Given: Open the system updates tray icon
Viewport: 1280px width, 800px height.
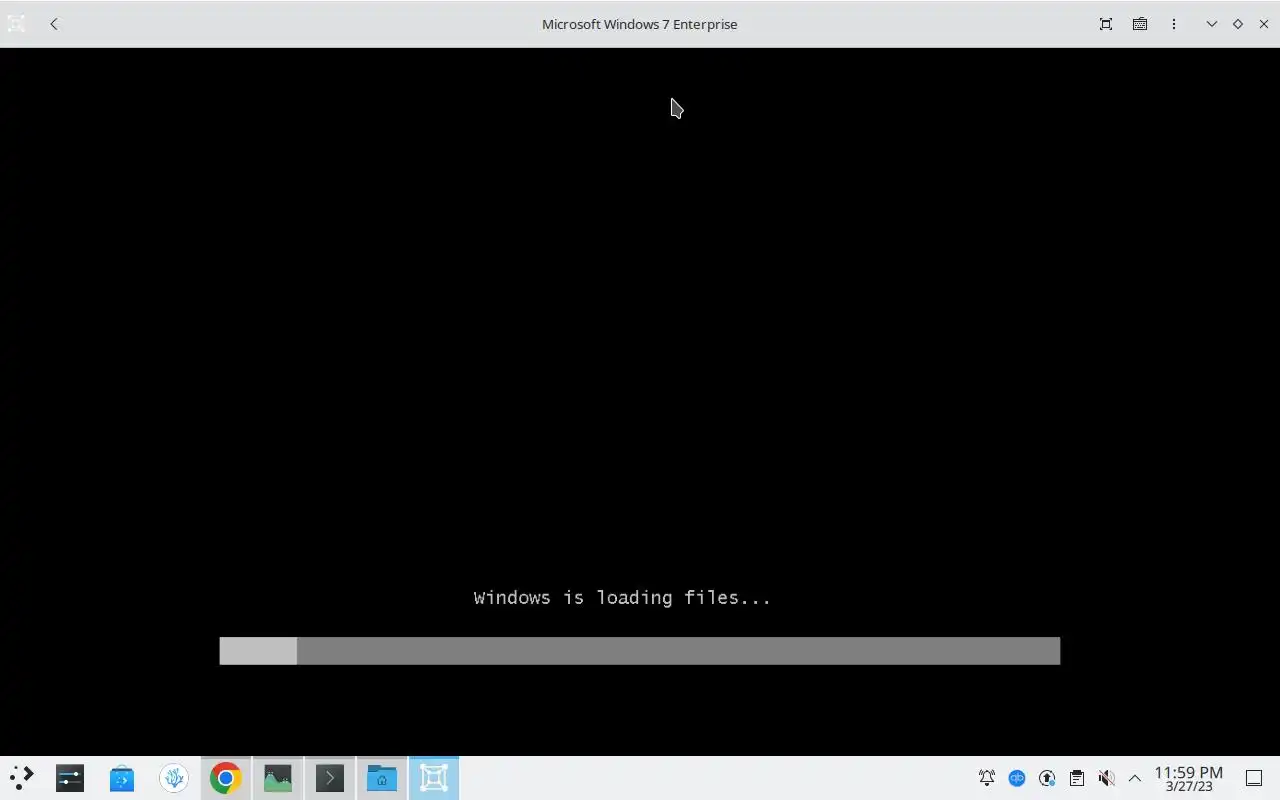Looking at the screenshot, I should tap(1047, 778).
